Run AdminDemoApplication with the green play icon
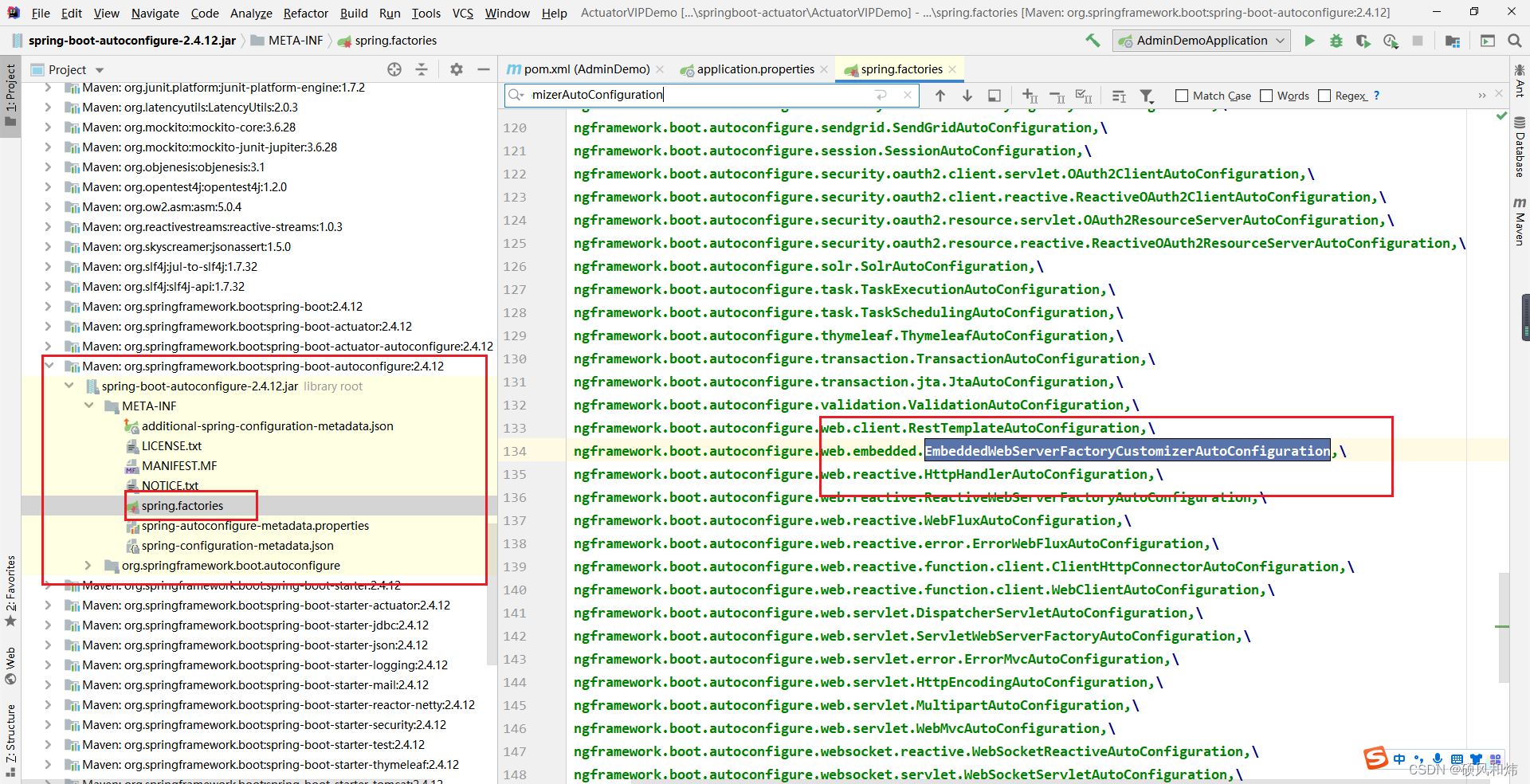 coord(1309,41)
